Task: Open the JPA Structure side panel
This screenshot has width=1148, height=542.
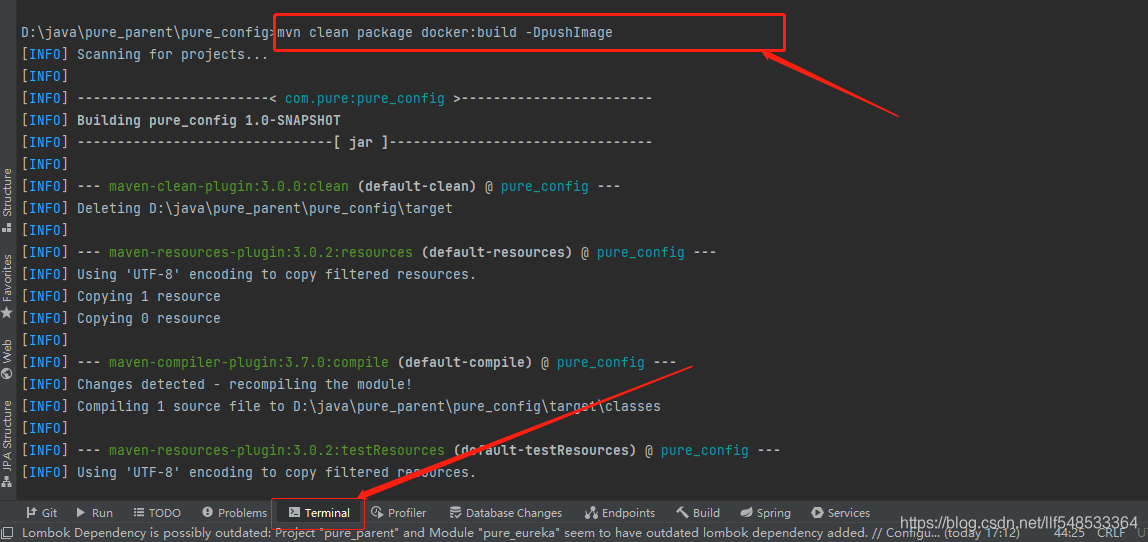Action: point(7,444)
